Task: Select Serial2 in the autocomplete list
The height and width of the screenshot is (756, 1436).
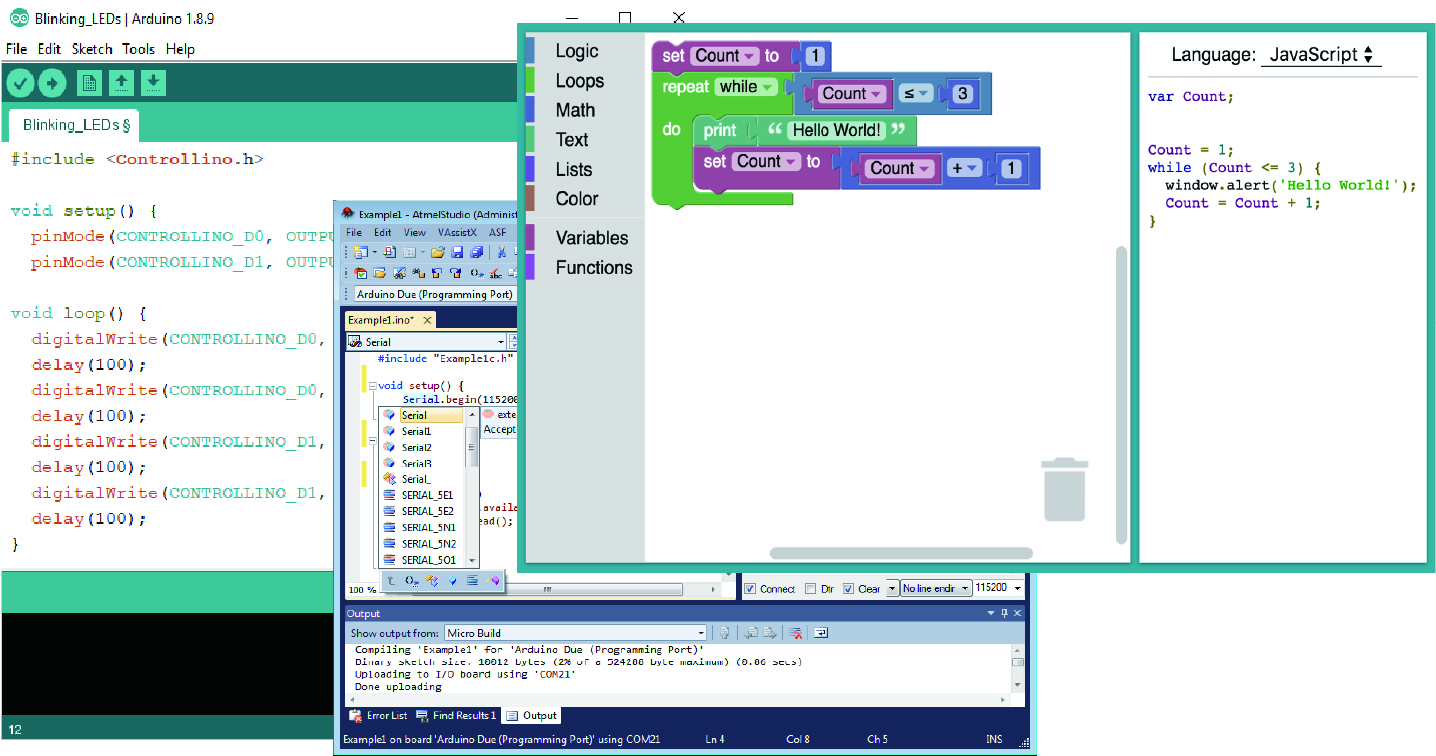Action: pos(417,447)
